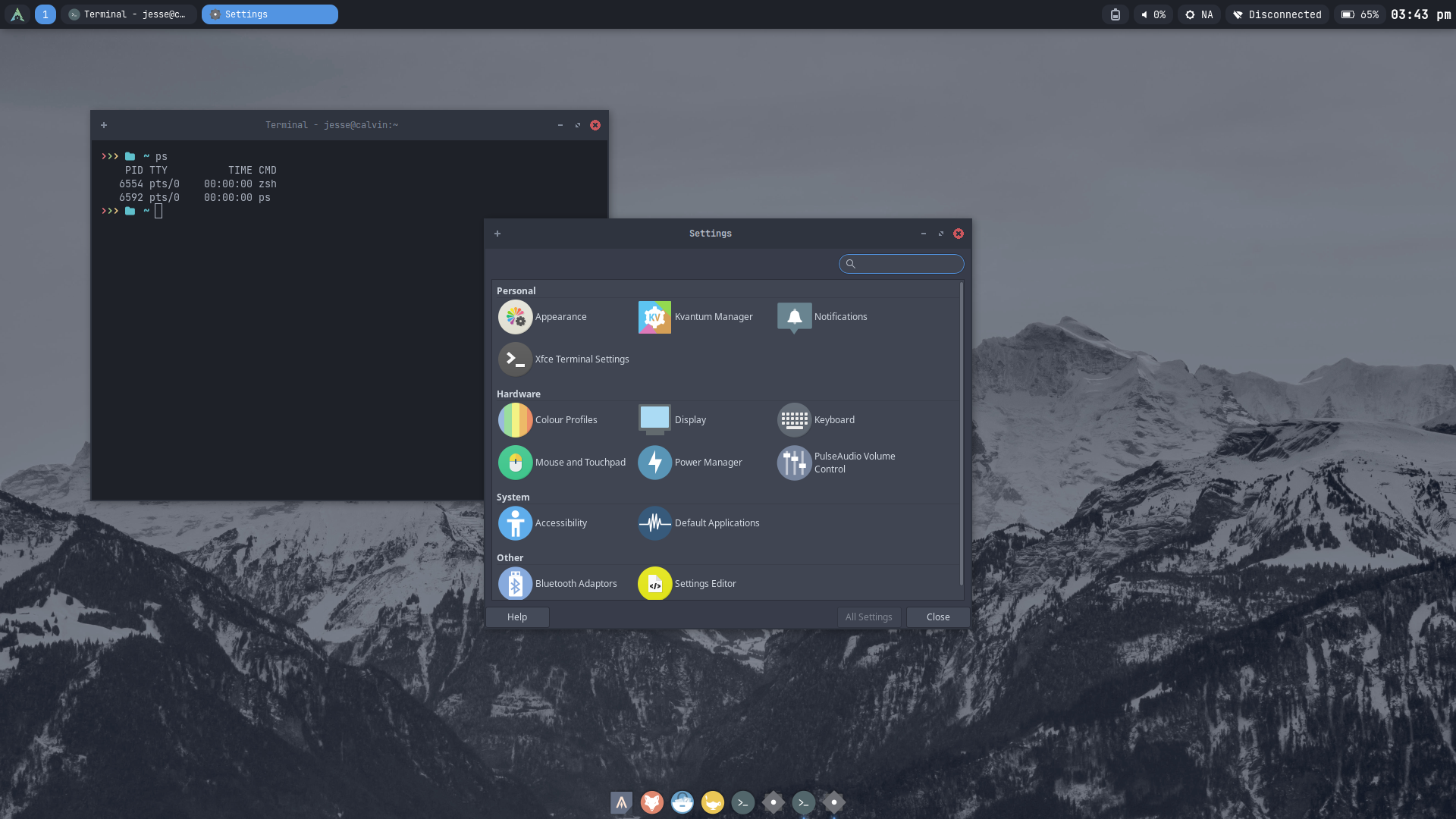Select Settings task in the top panel
Screen dimensions: 1456x819
pyautogui.click(x=270, y=14)
